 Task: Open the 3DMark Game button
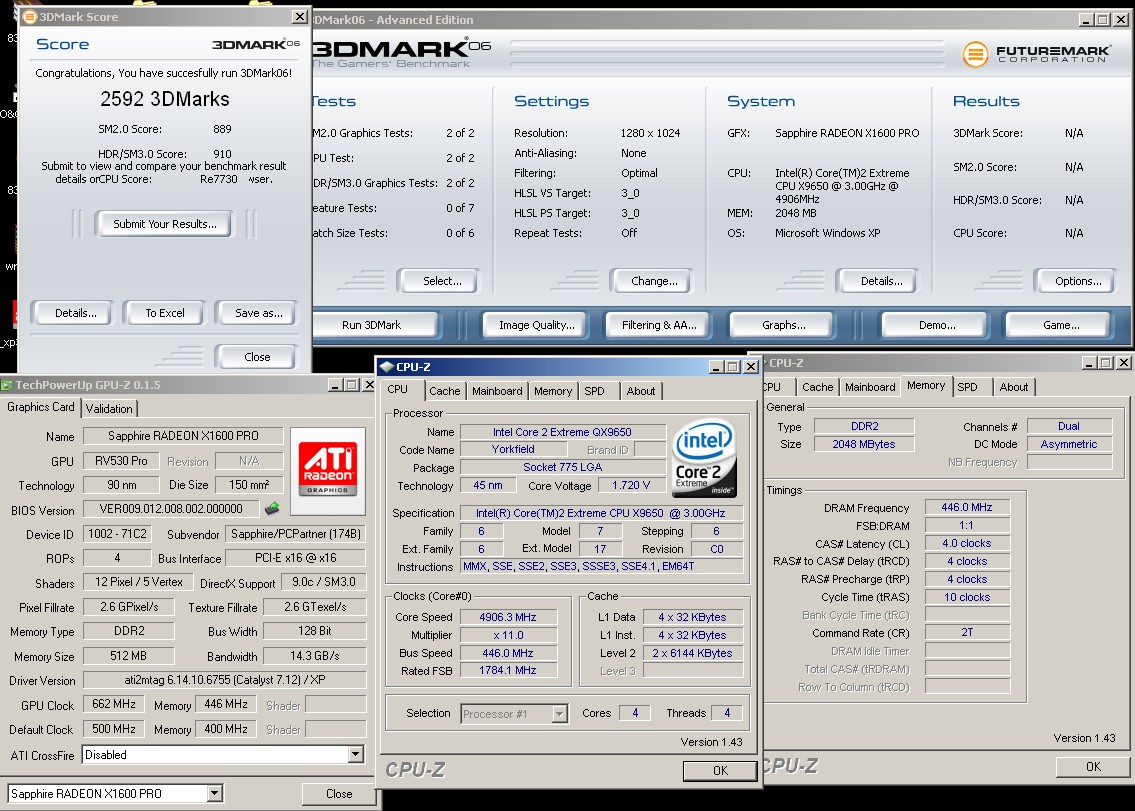click(1060, 325)
